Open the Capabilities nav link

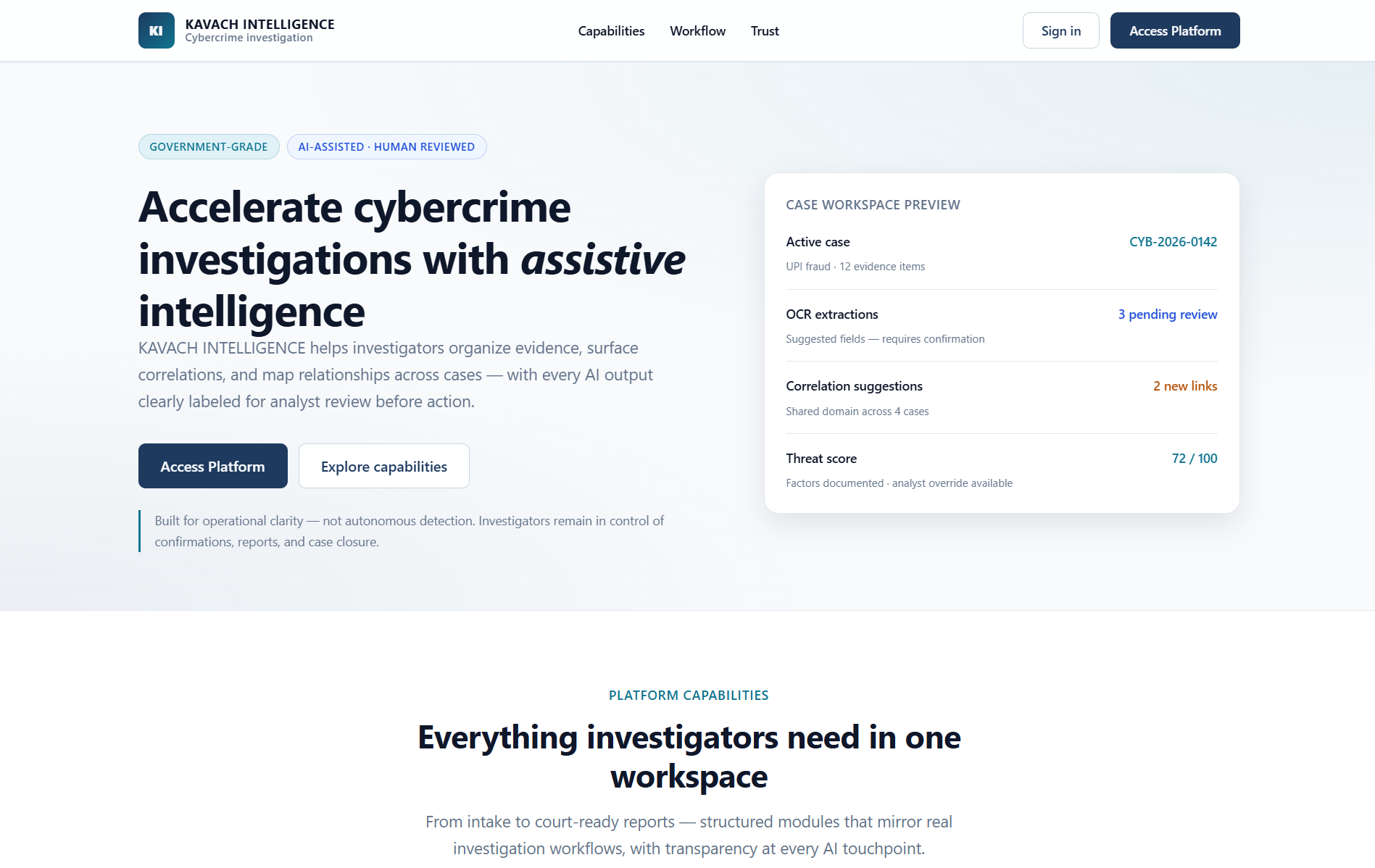611,30
